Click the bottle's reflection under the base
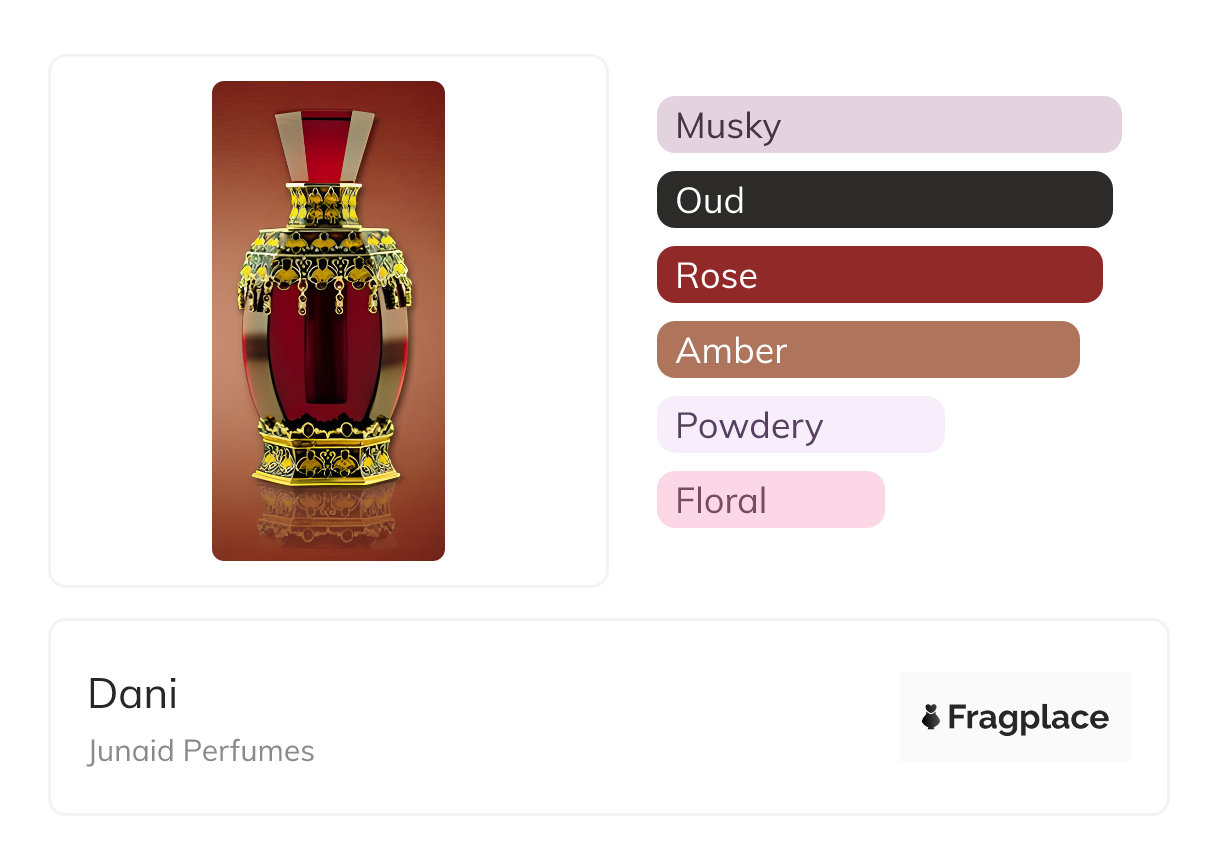The height and width of the screenshot is (864, 1218). click(323, 515)
